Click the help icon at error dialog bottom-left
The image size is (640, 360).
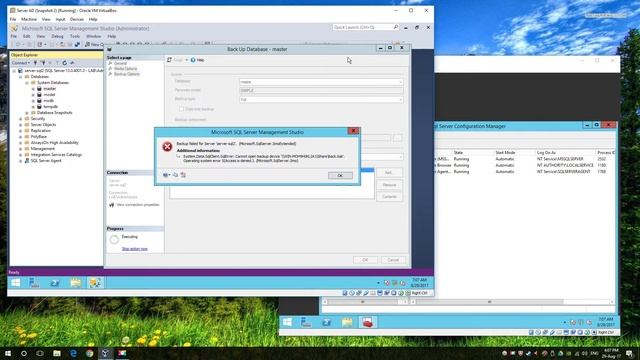pos(166,175)
